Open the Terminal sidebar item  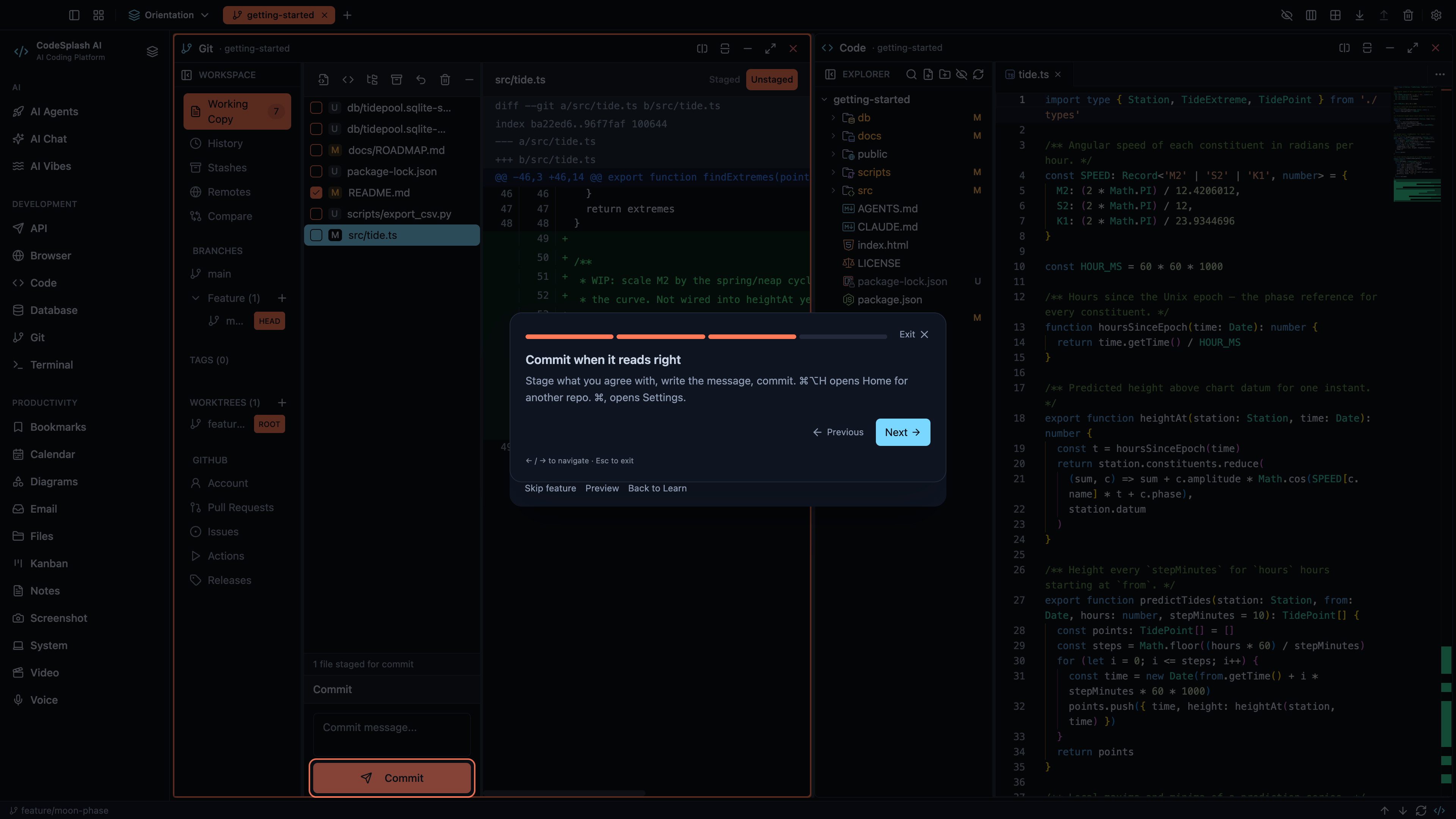[51, 364]
